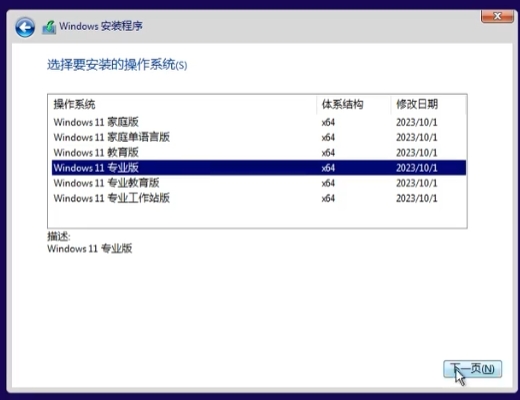Click the 体系结构 column header
This screenshot has height=400, width=520.
354,104
